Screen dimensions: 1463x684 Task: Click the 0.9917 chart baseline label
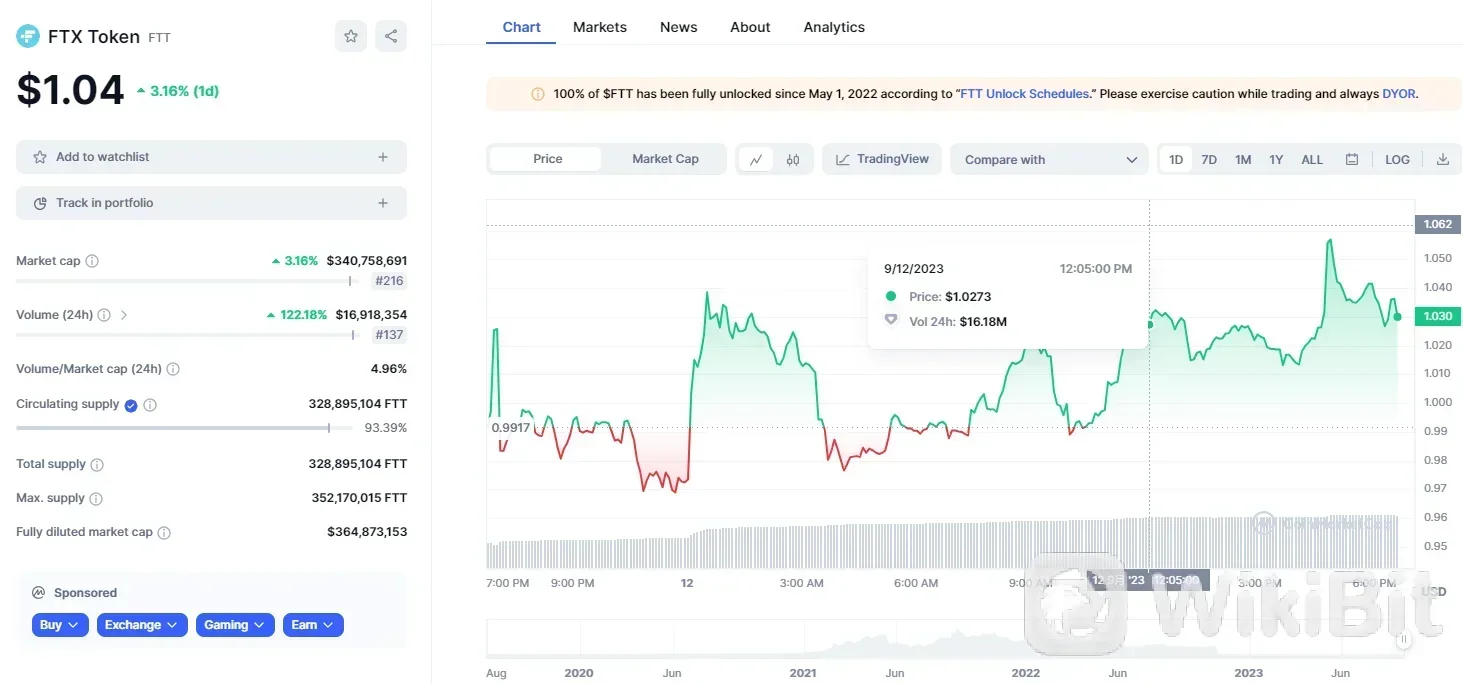tap(510, 428)
